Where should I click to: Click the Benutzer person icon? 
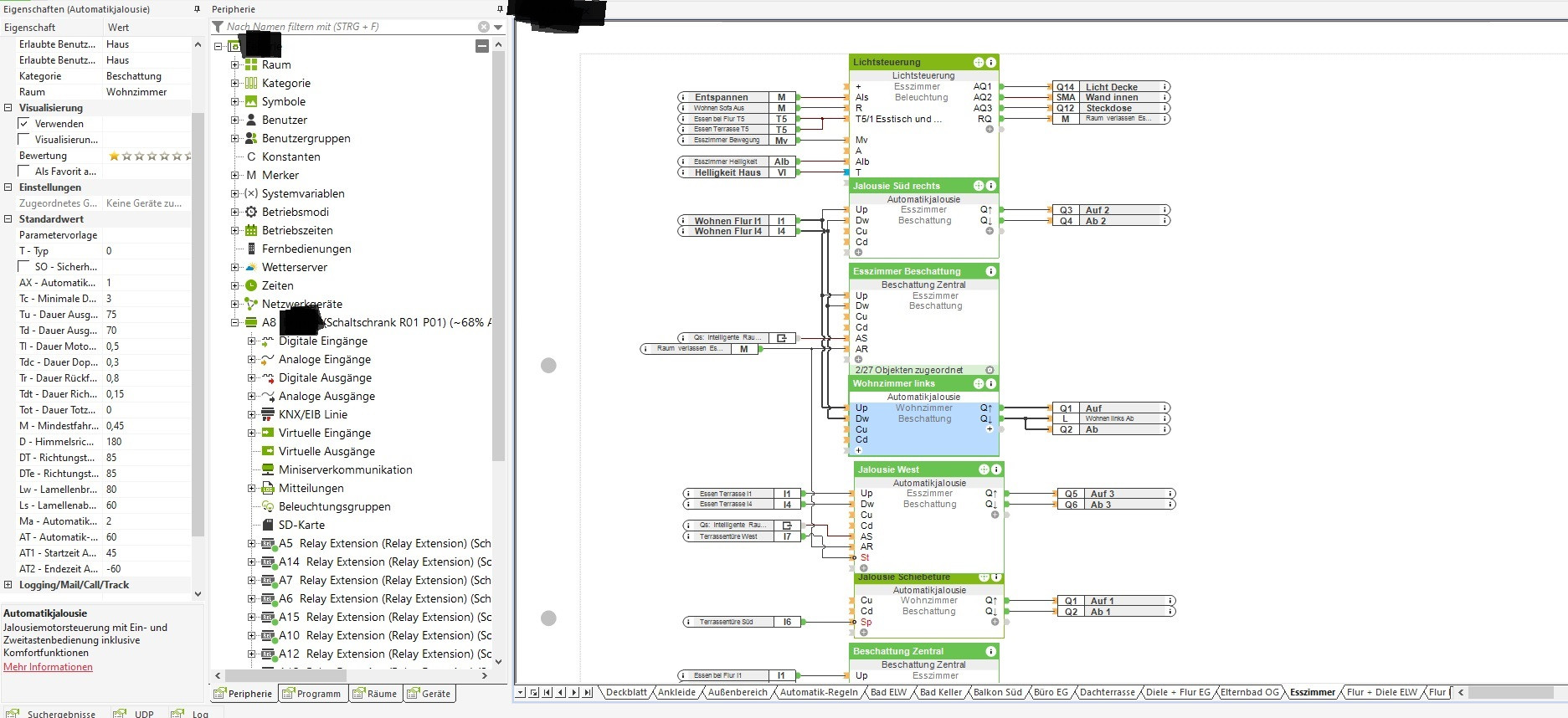pos(250,120)
